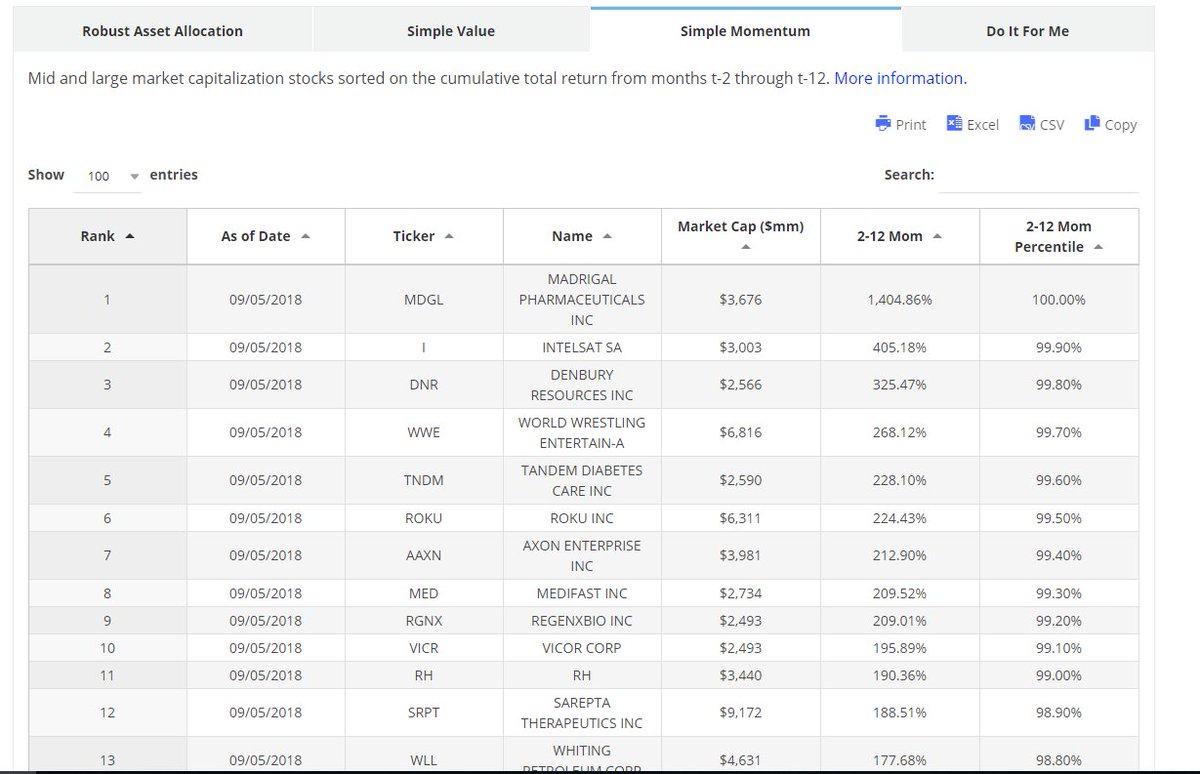Sort table by Name column
Image resolution: width=1200 pixels, height=774 pixels.
tap(582, 236)
